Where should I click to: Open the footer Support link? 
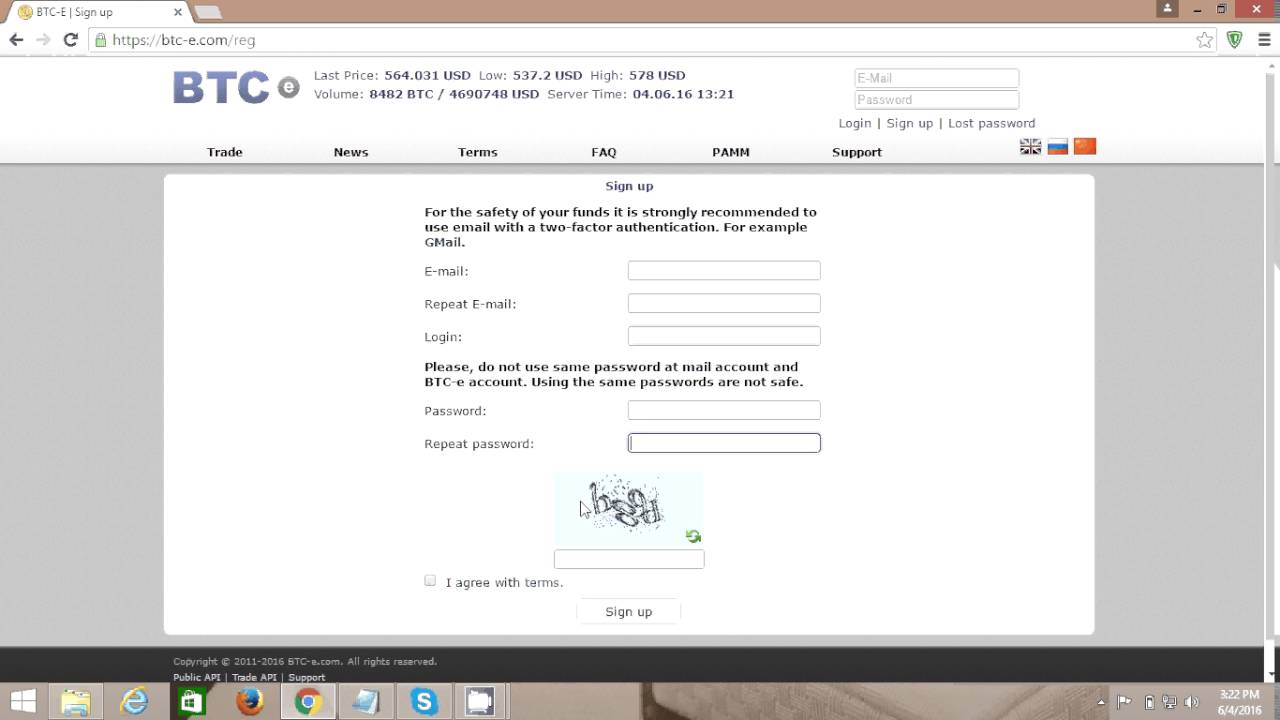(307, 677)
